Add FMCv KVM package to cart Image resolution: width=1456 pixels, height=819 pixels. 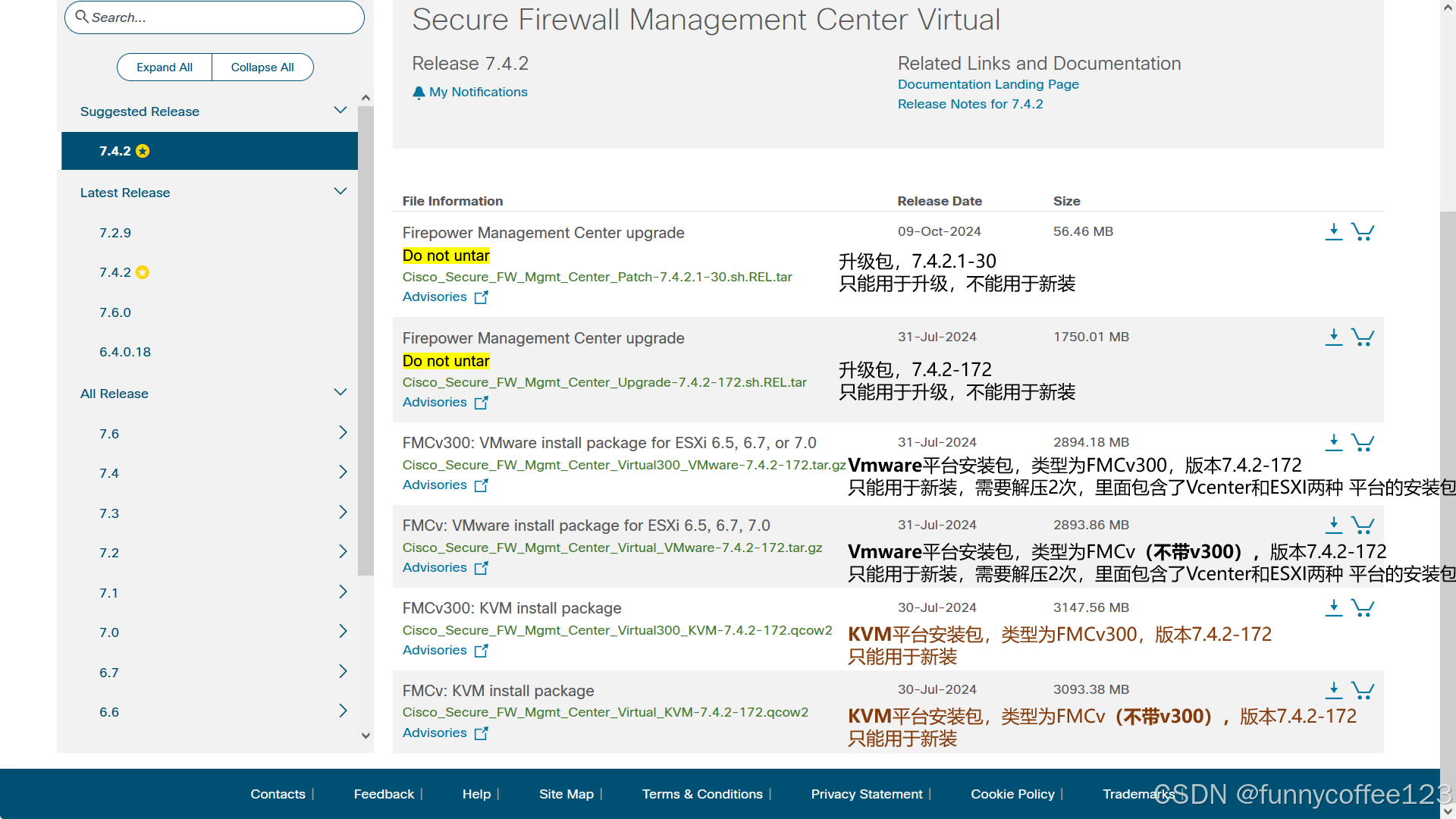click(x=1363, y=690)
